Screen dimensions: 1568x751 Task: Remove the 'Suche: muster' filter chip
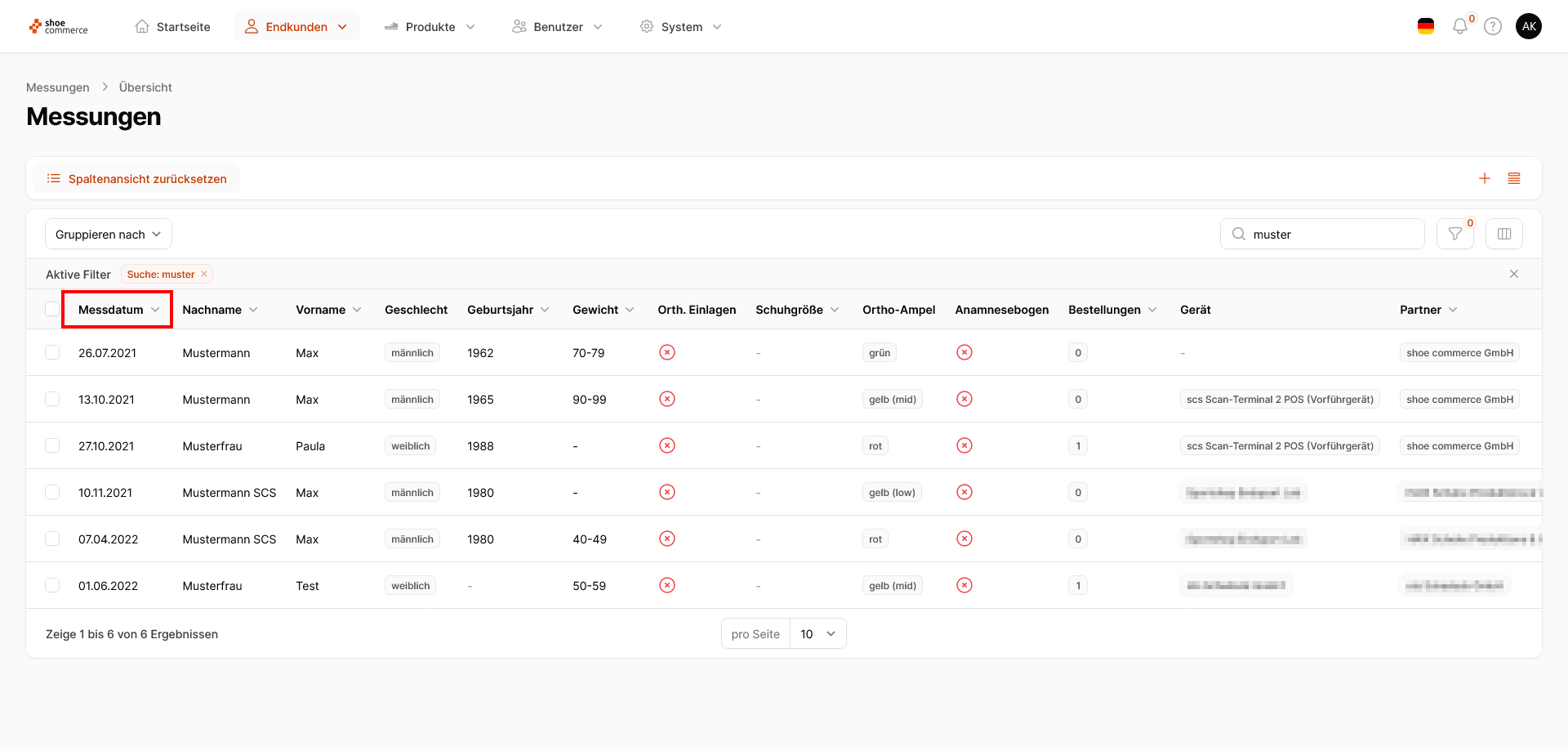coord(204,275)
